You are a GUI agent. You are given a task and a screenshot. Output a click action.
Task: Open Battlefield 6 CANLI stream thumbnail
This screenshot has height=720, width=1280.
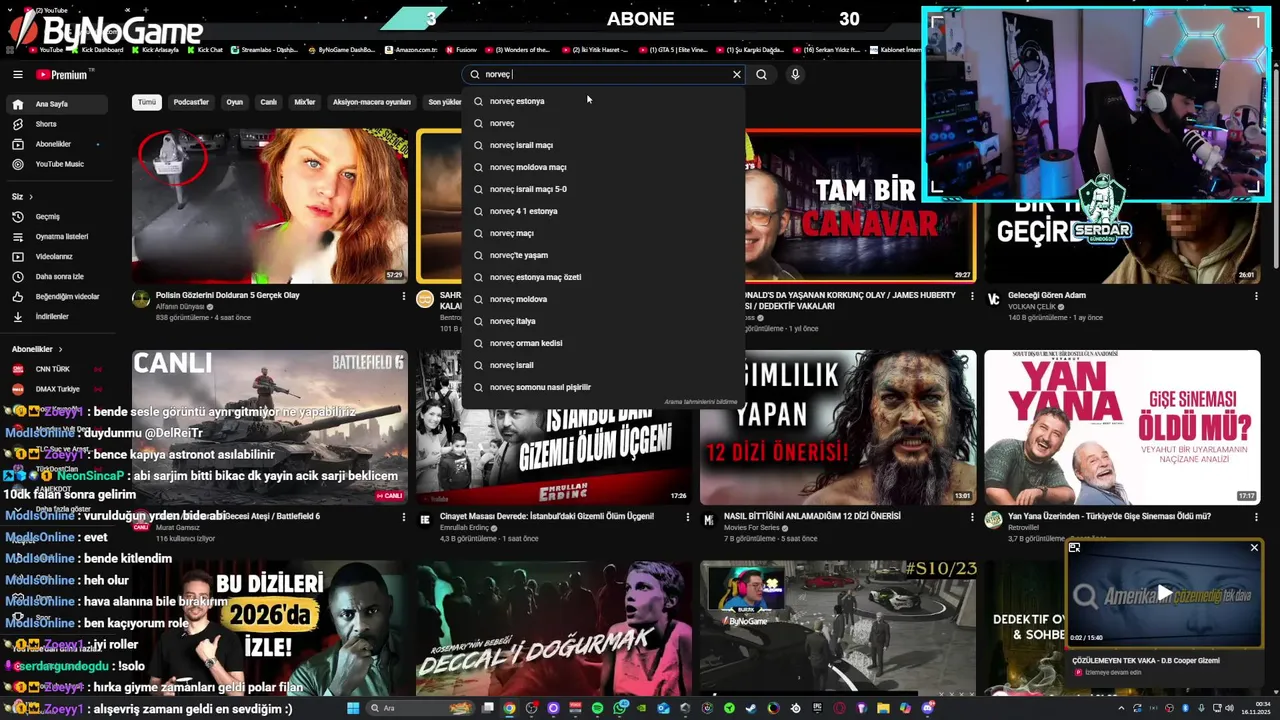pyautogui.click(x=270, y=427)
